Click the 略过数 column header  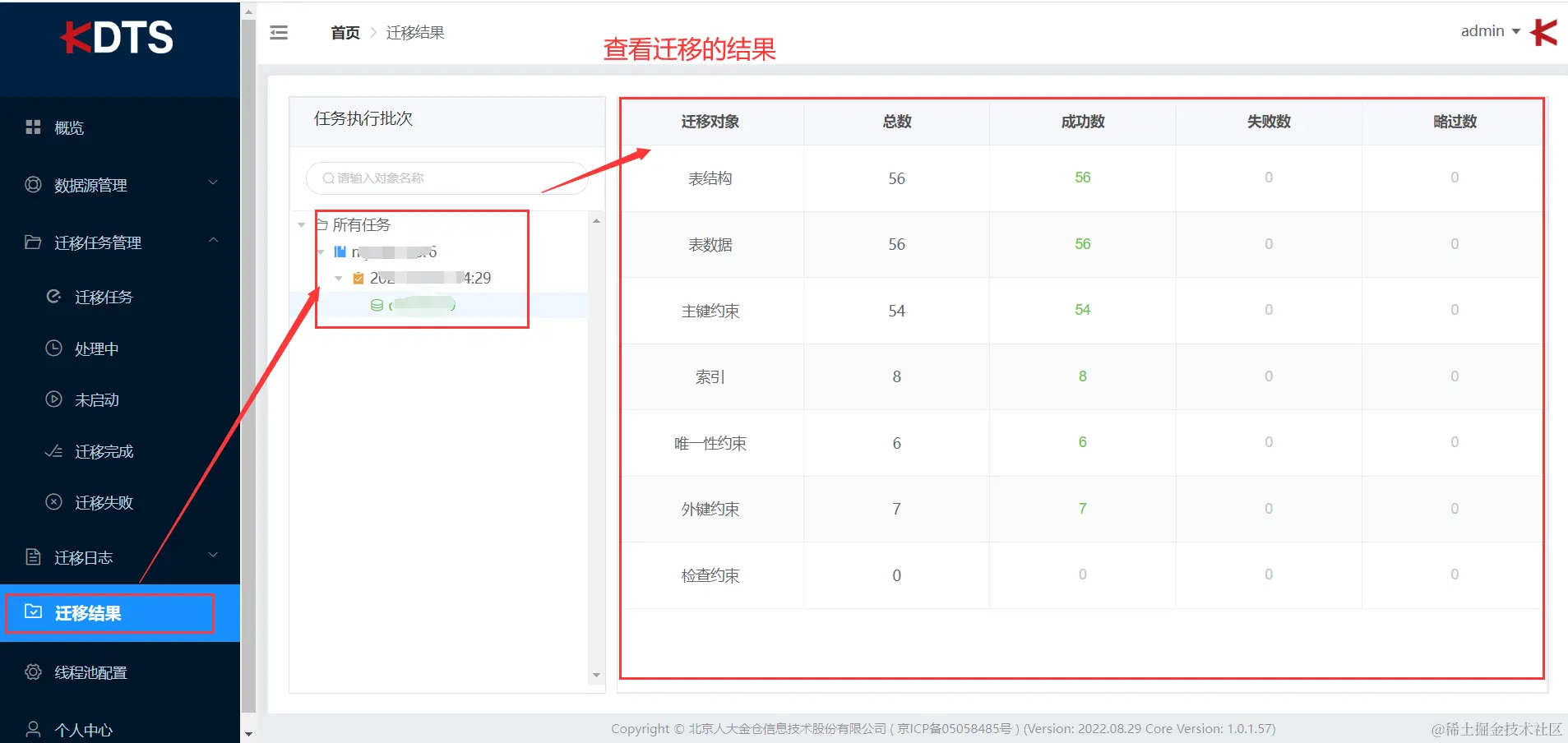tap(1455, 122)
